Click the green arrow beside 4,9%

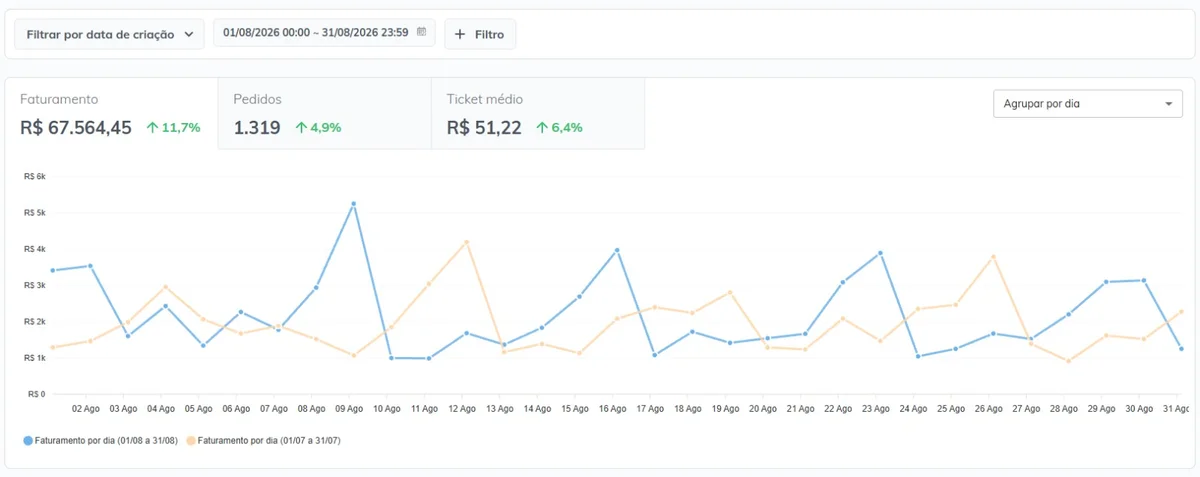pyautogui.click(x=301, y=127)
